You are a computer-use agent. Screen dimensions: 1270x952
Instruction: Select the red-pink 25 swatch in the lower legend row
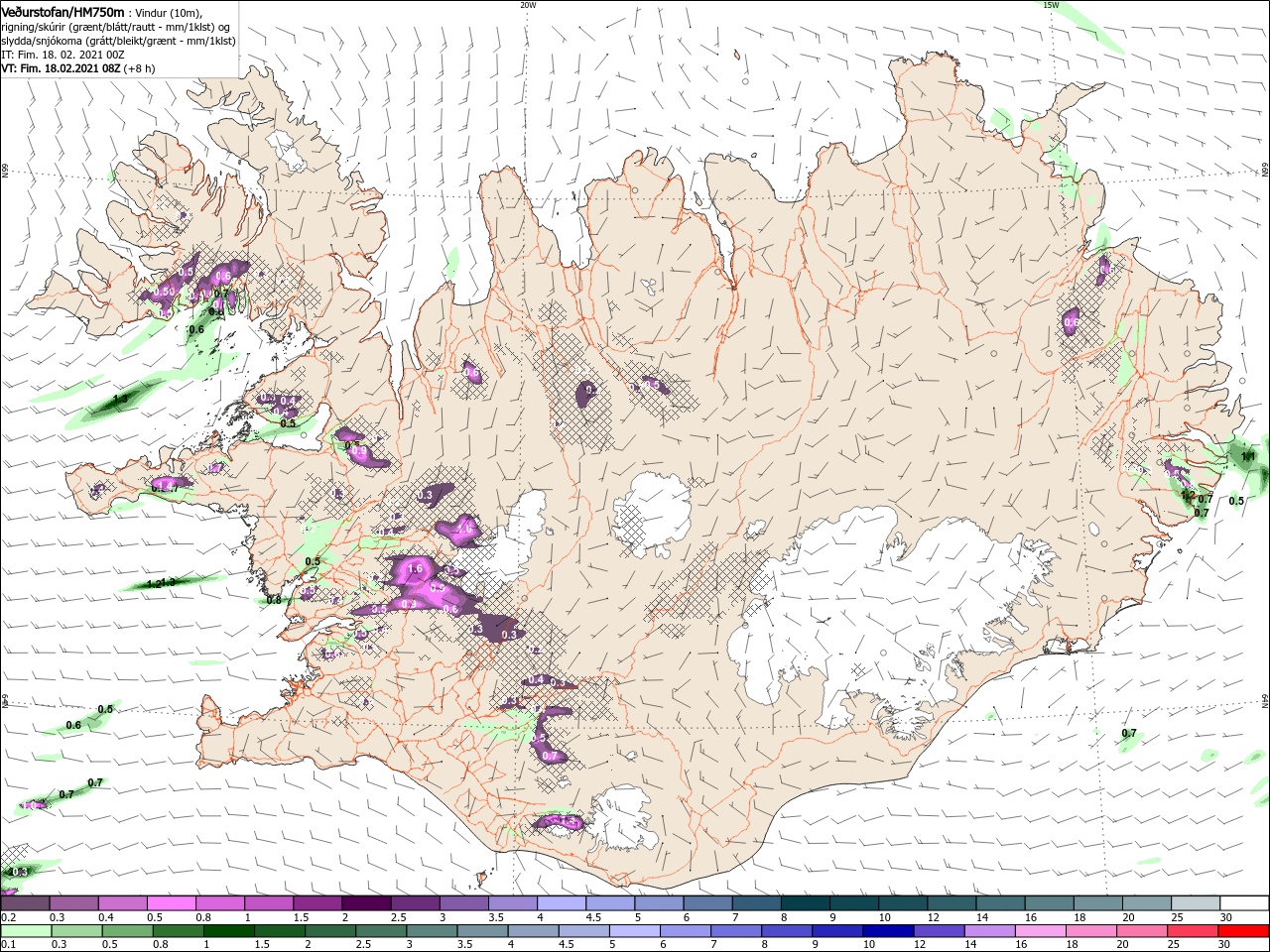(1193, 931)
